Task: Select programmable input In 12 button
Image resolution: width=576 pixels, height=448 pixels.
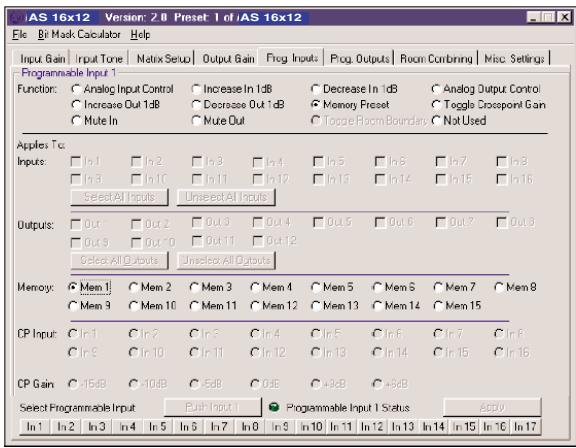Action: coord(372,426)
